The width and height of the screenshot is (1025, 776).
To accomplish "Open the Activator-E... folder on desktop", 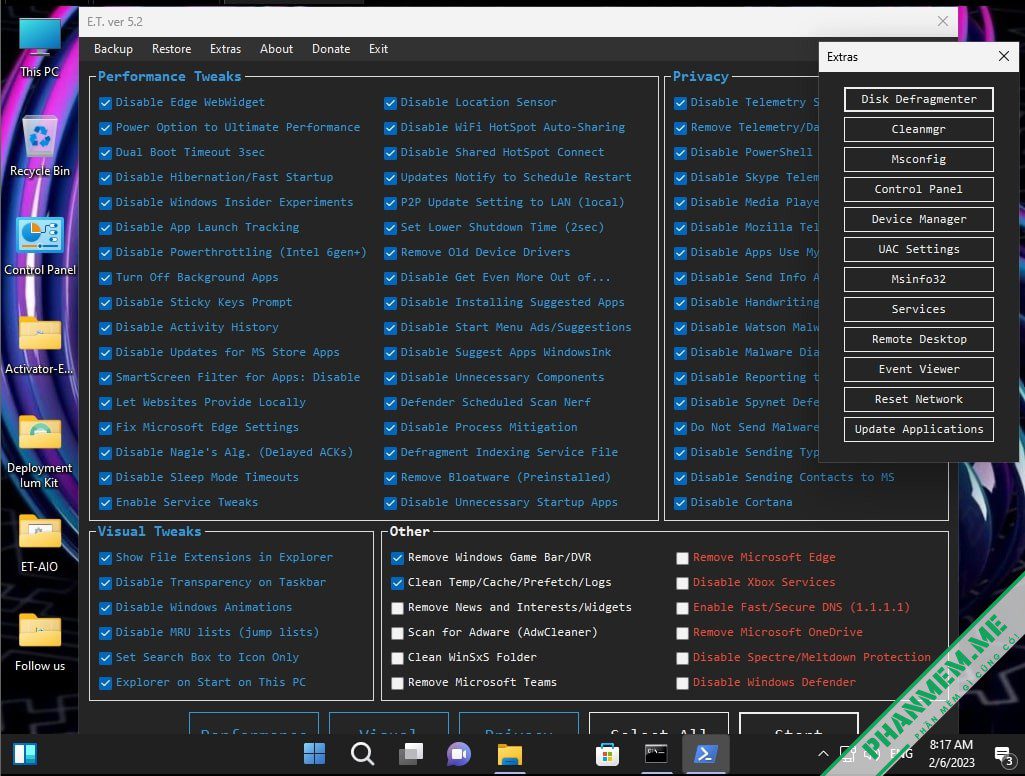I will [x=39, y=345].
